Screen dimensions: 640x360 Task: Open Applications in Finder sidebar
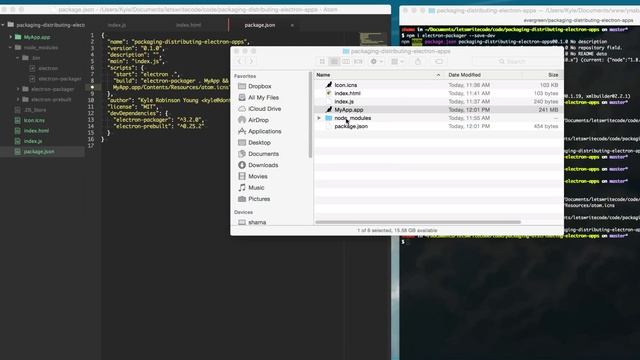[264, 131]
